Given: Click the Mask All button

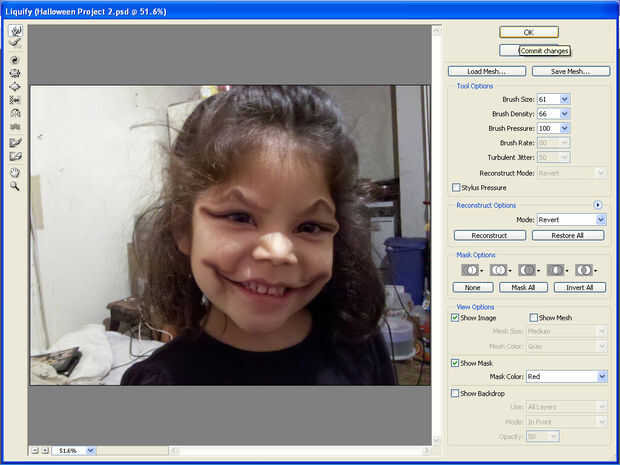Looking at the screenshot, I should click(524, 287).
